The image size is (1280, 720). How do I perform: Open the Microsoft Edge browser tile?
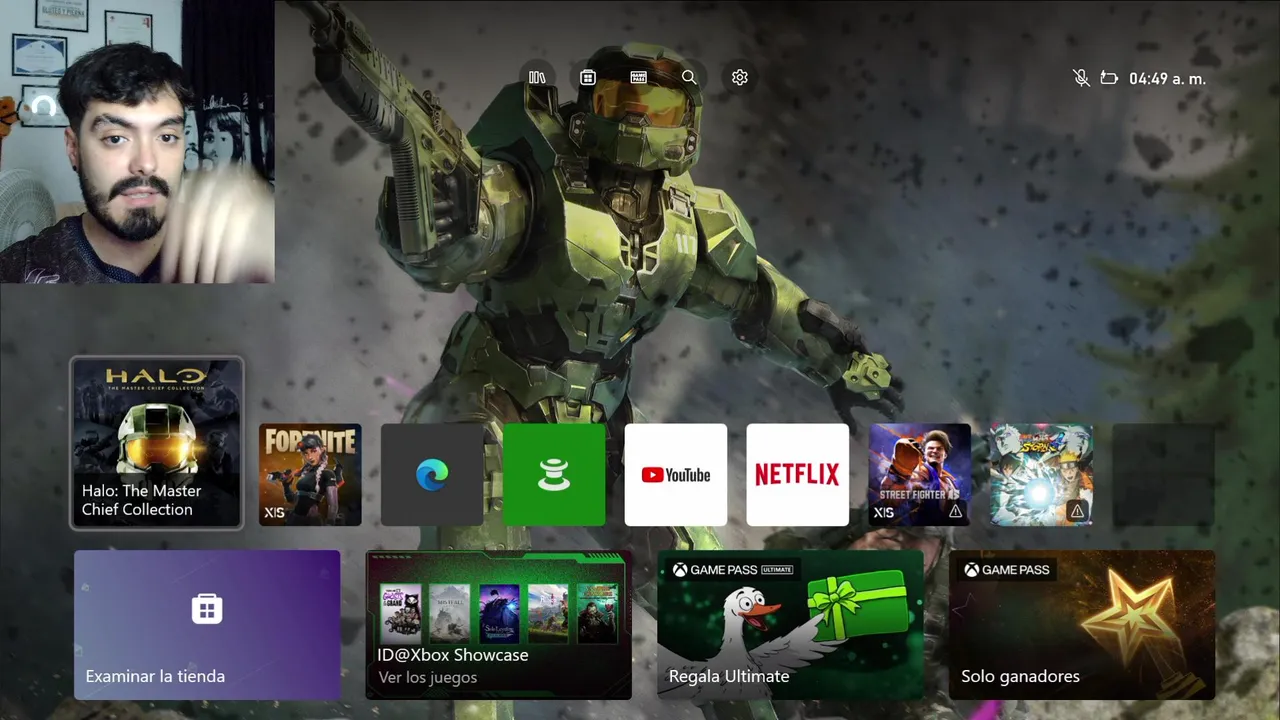point(432,474)
